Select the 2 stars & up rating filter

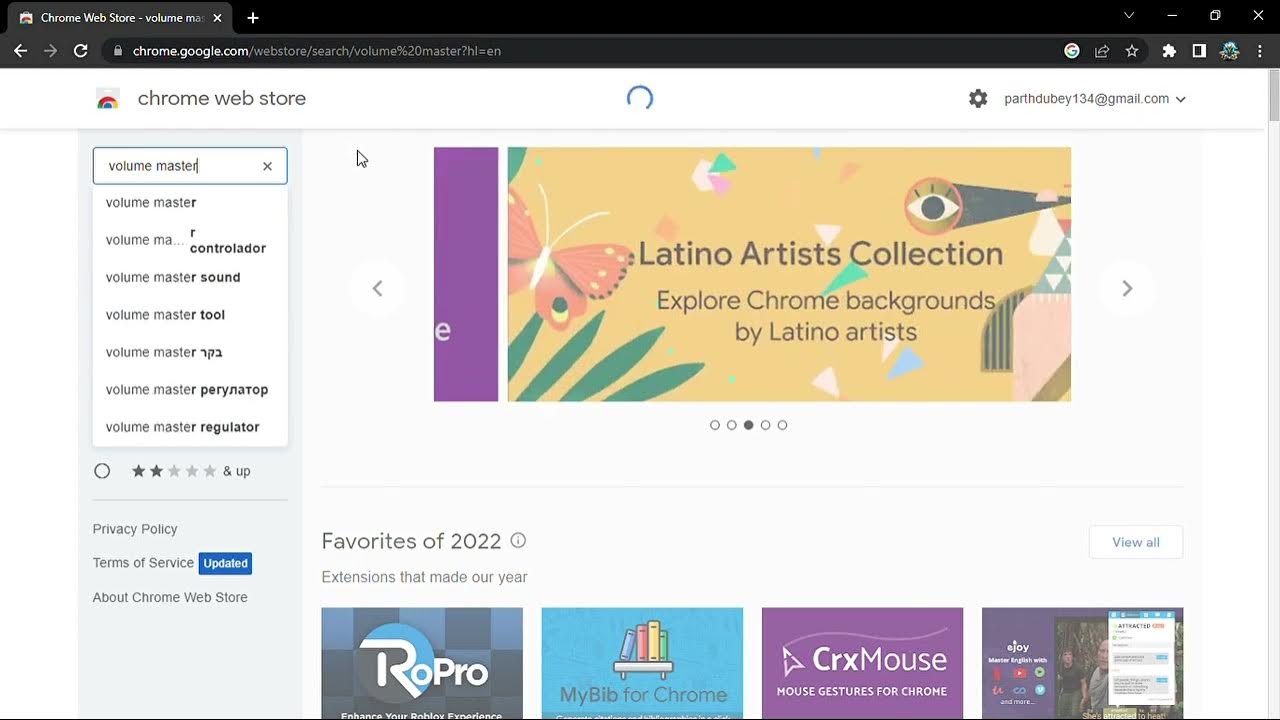click(x=102, y=471)
